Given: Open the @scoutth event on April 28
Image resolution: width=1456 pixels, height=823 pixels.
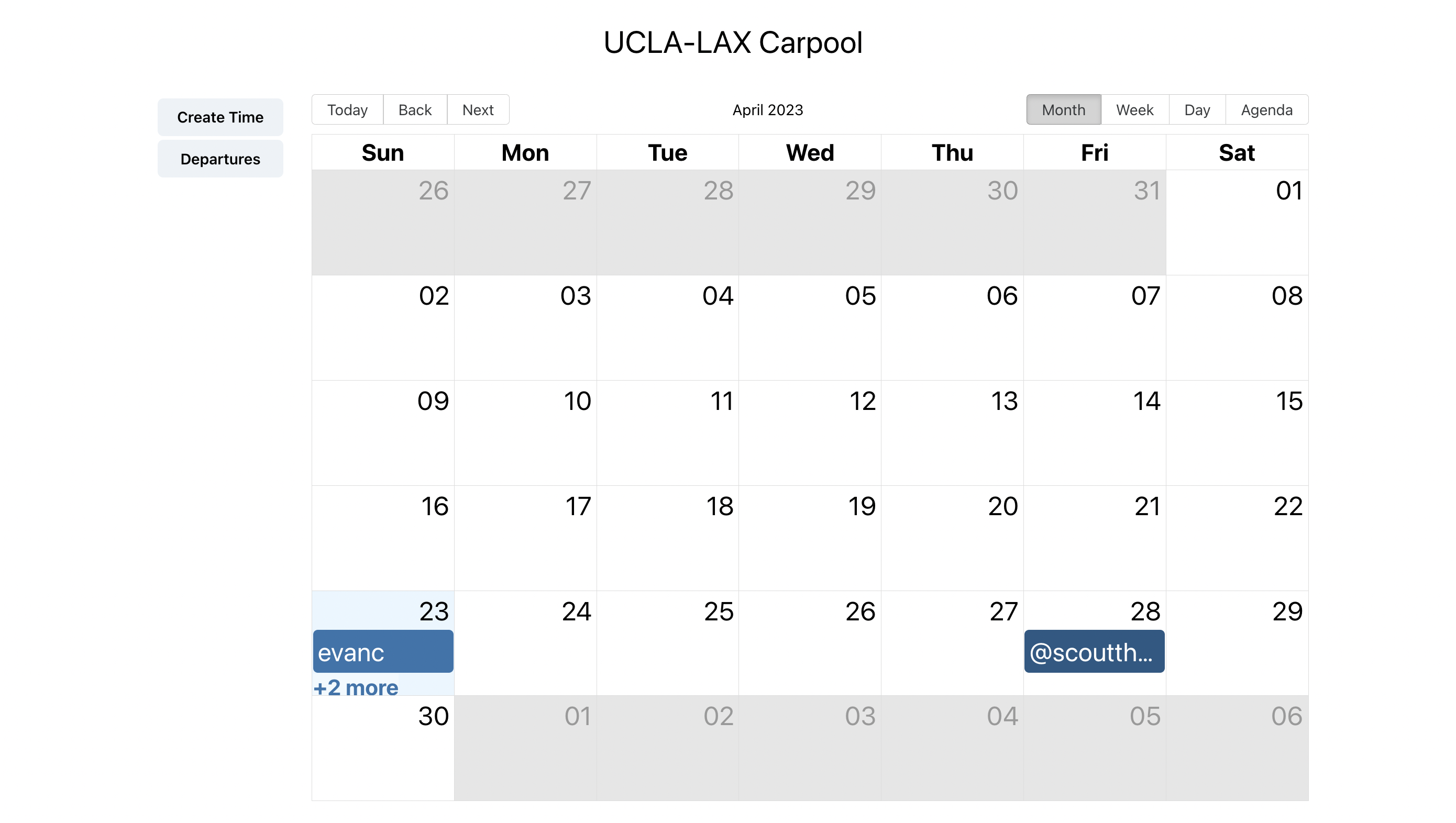Looking at the screenshot, I should (1094, 652).
